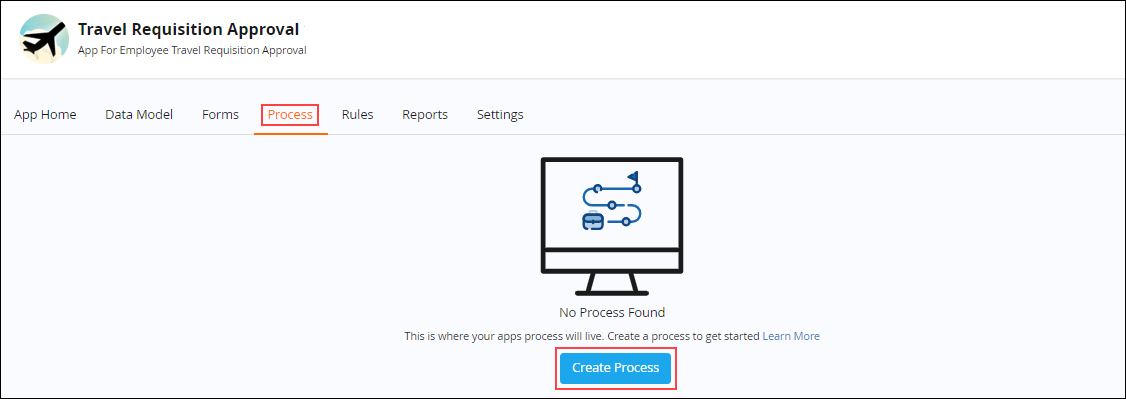
Task: Open the Rules tab
Action: [358, 115]
